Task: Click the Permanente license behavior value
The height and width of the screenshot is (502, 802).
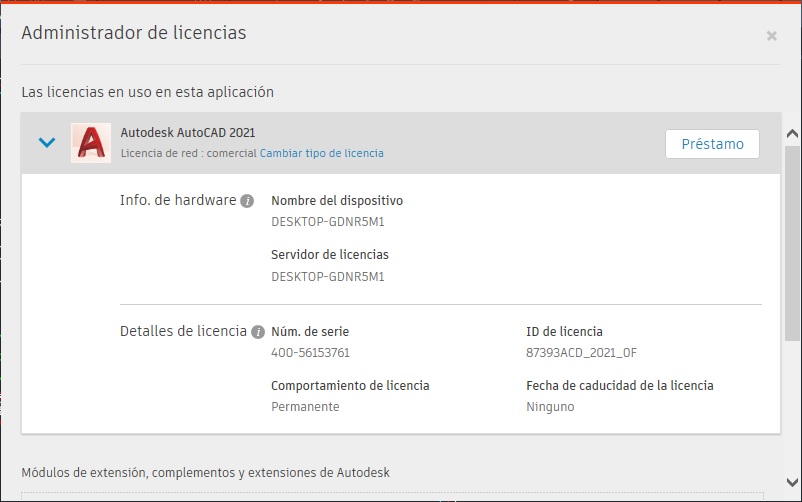Action: [305, 407]
